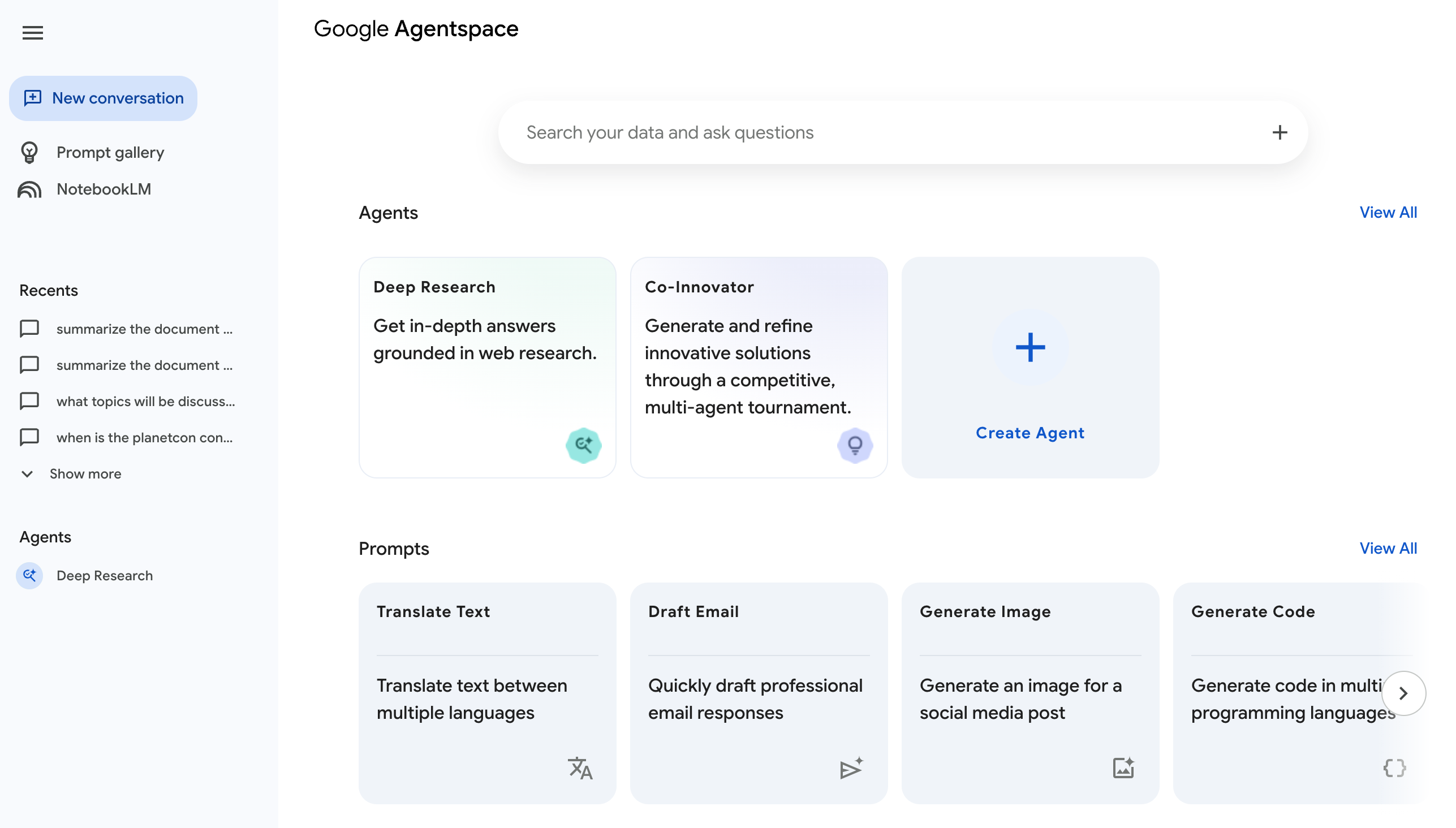This screenshot has width=1456, height=828.
Task: Click the New conversation plus chat icon
Action: pyautogui.click(x=32, y=98)
